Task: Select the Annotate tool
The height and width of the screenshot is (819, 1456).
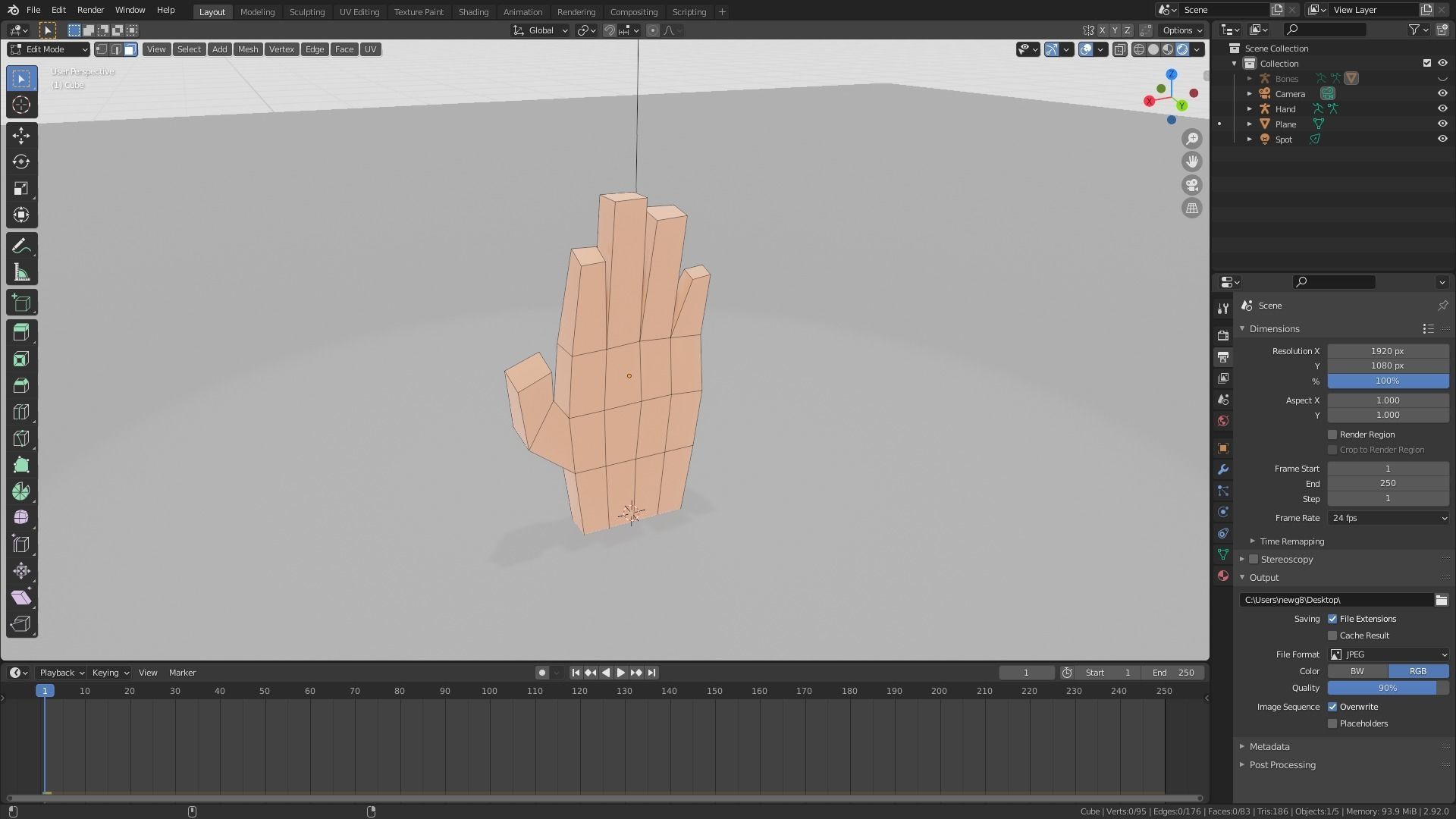Action: 21,244
